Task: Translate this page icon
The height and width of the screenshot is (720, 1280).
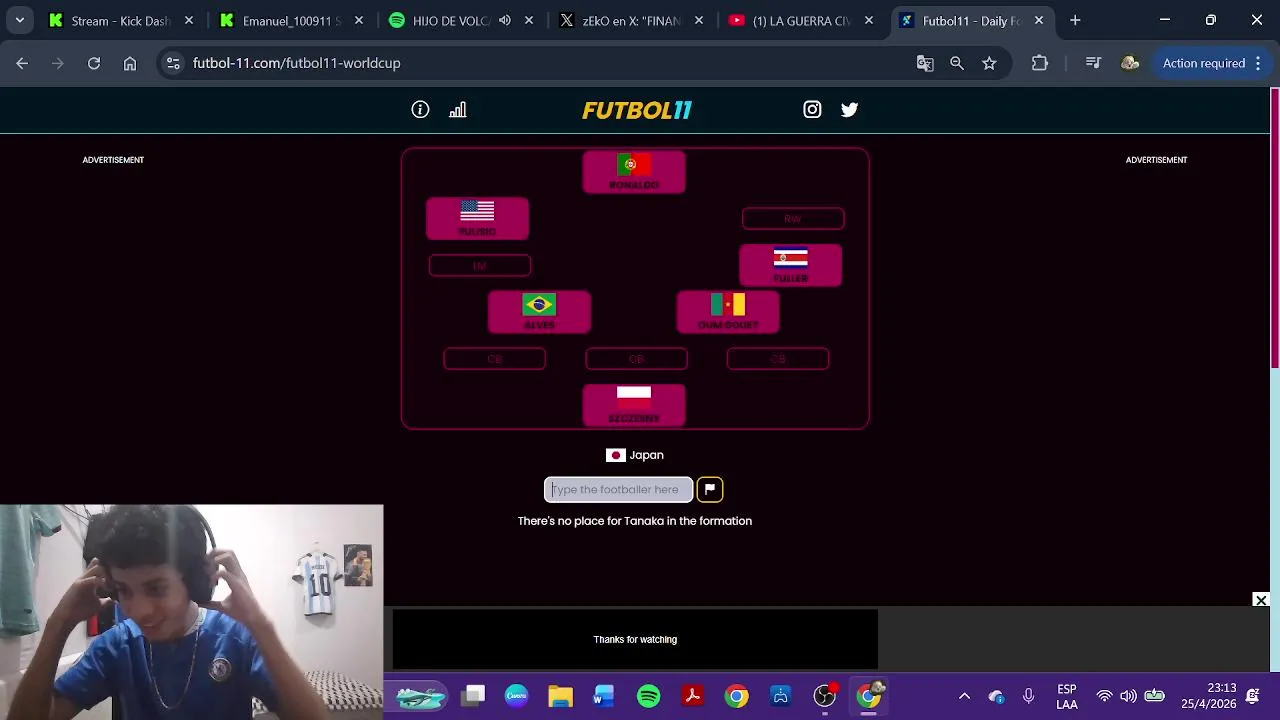Action: pyautogui.click(x=925, y=63)
